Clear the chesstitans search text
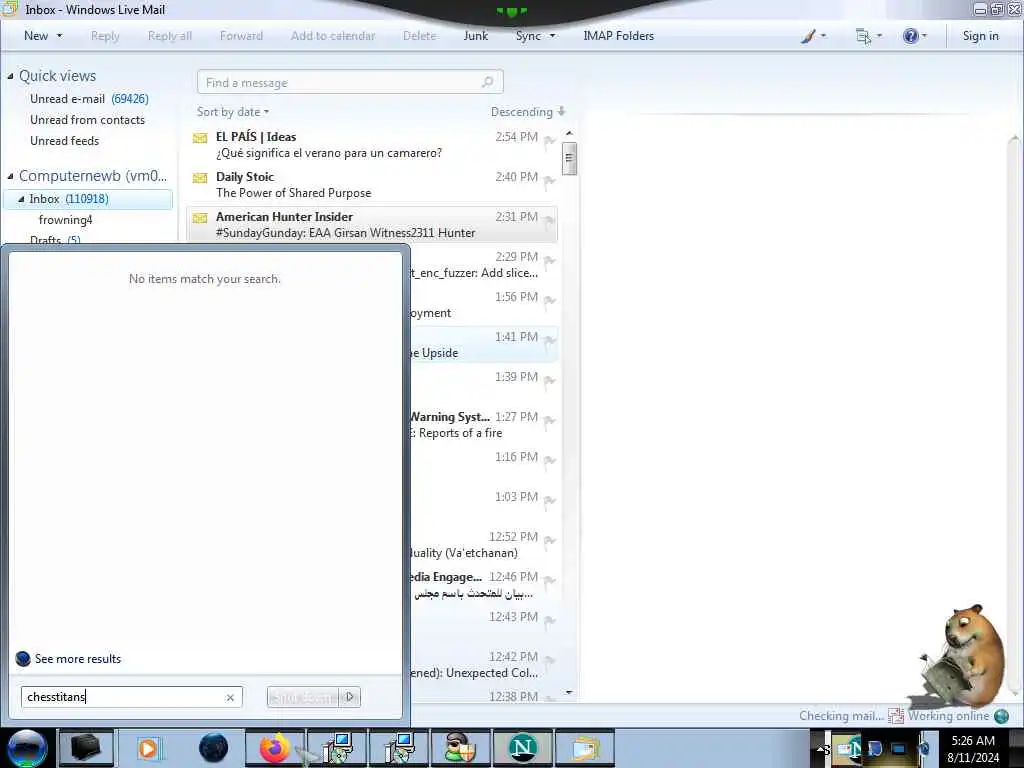1024x768 pixels. tap(230, 697)
